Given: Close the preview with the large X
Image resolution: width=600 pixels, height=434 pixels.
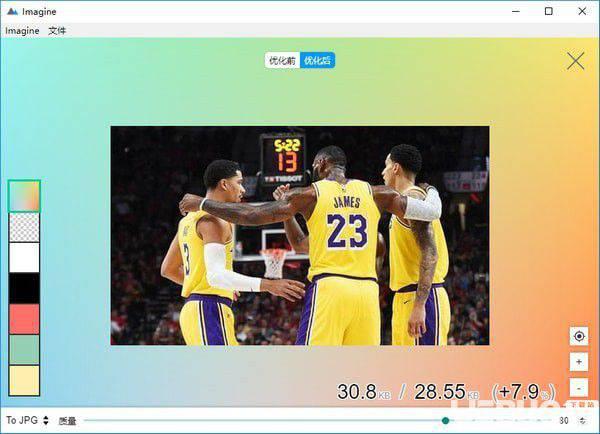Looking at the screenshot, I should (x=576, y=61).
